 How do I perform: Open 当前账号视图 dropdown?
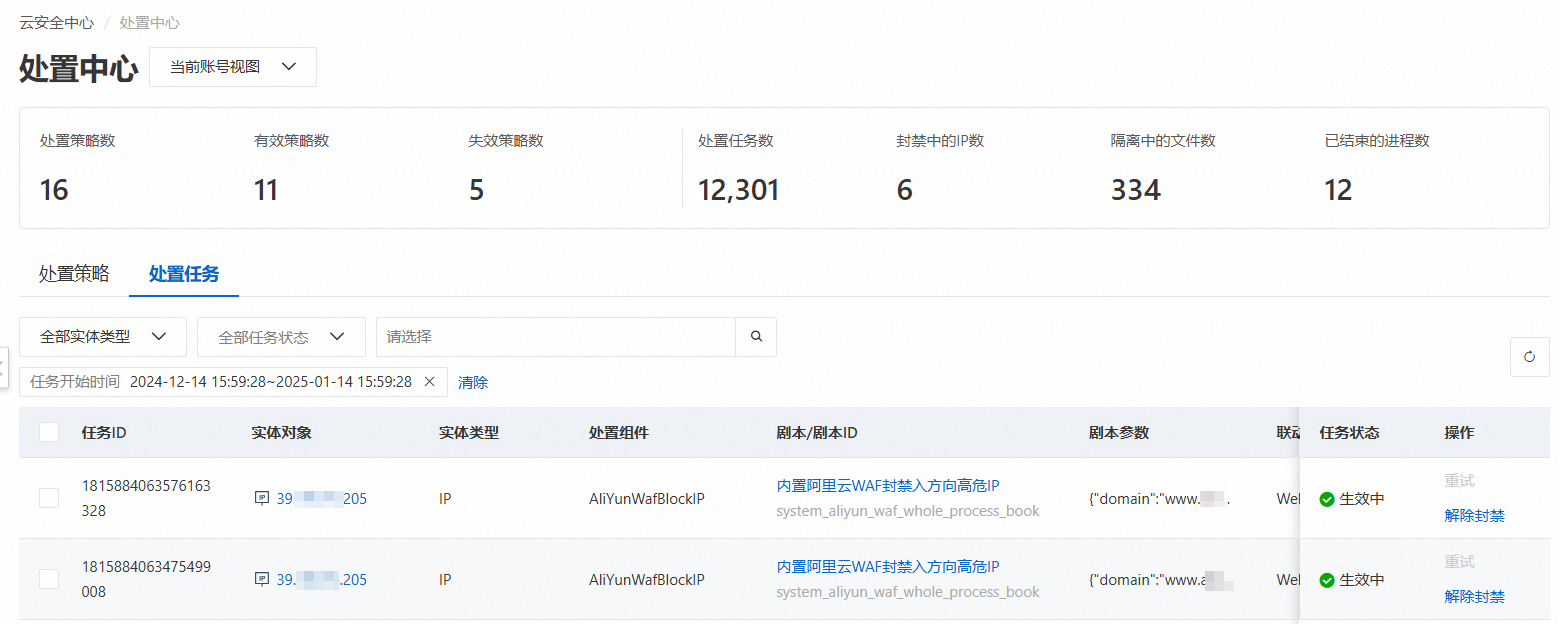tap(233, 67)
